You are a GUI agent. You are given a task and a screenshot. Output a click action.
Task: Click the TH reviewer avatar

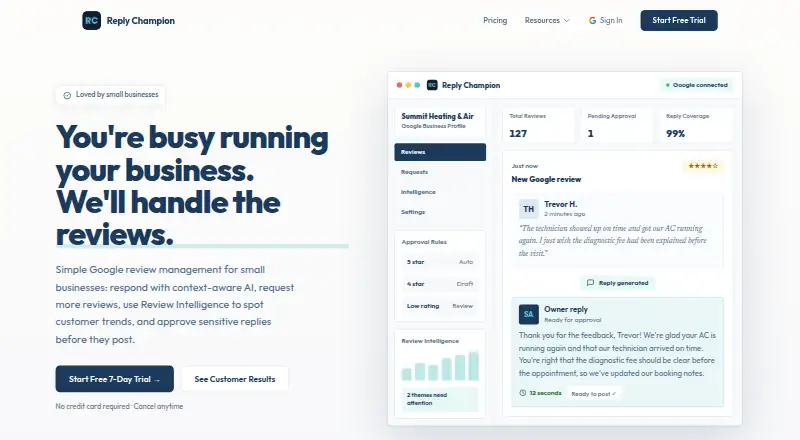[x=529, y=209]
